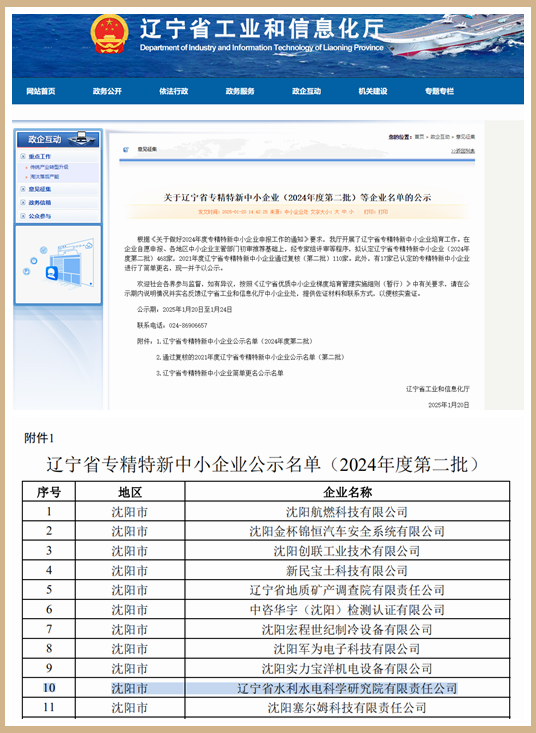The image size is (536, 733).
Task: Open 传统产业转型升级 sidebar sub-item
Action: 50,167
